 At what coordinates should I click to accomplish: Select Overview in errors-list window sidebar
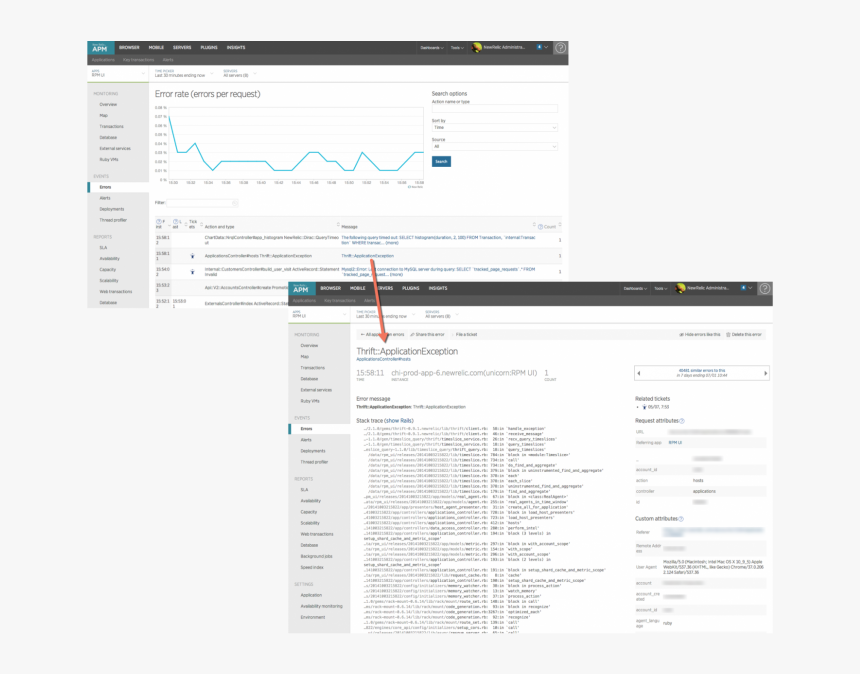[108, 105]
